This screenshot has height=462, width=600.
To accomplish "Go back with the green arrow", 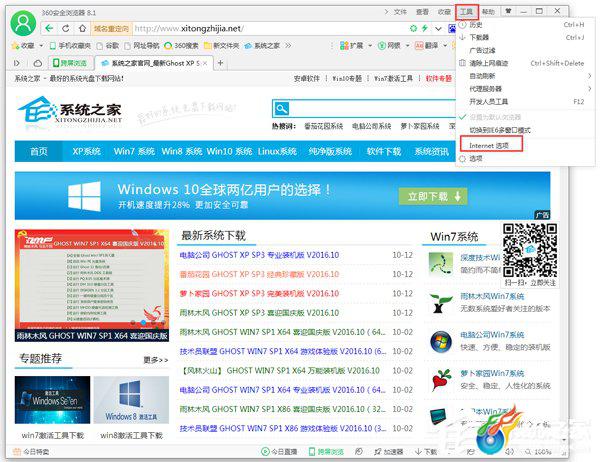I will [x=49, y=28].
